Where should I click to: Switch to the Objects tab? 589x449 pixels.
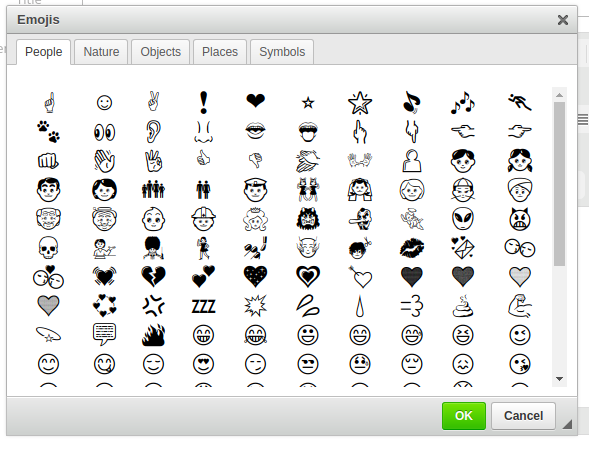161,52
